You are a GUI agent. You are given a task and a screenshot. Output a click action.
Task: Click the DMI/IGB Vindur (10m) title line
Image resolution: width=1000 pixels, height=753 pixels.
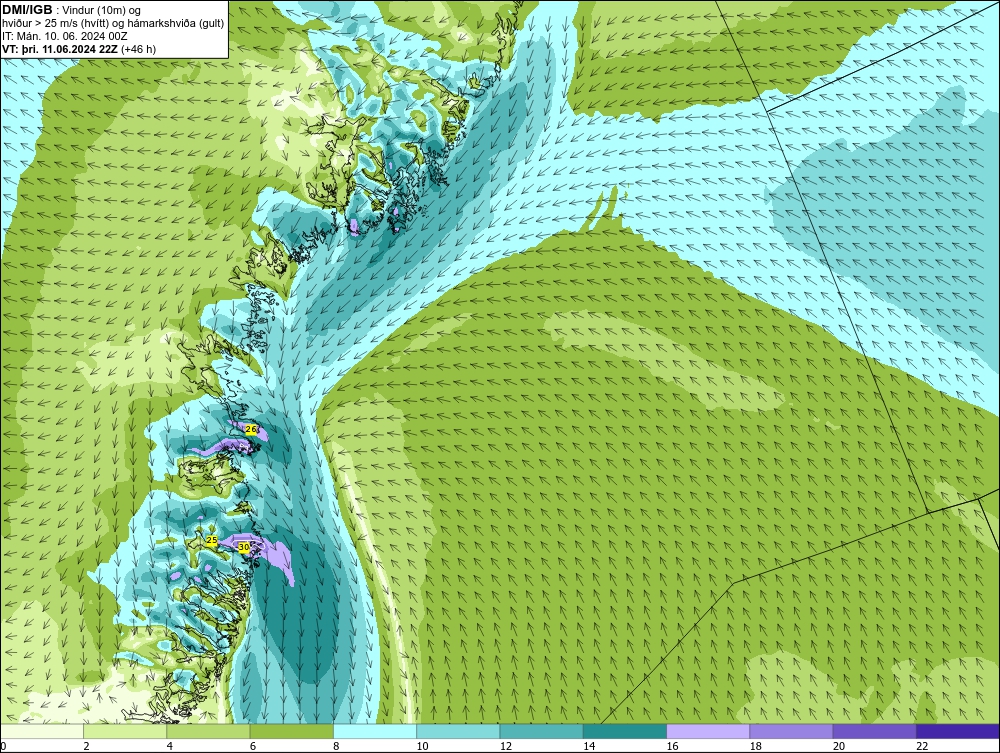(x=71, y=10)
